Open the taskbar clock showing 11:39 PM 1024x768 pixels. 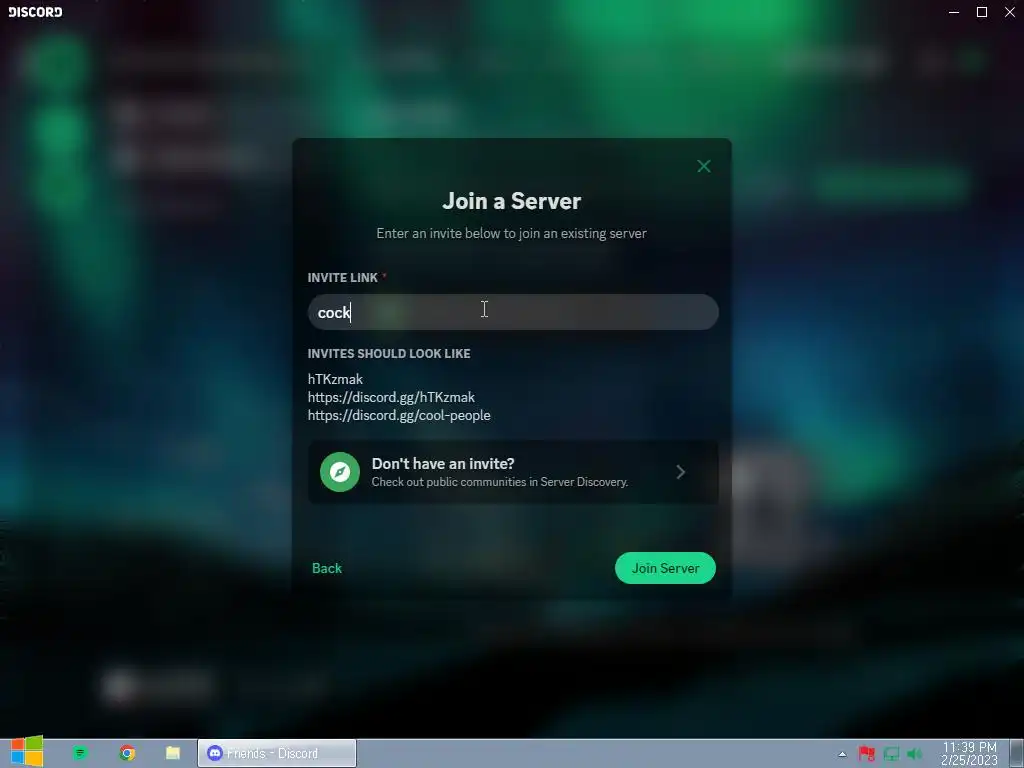pyautogui.click(x=969, y=754)
